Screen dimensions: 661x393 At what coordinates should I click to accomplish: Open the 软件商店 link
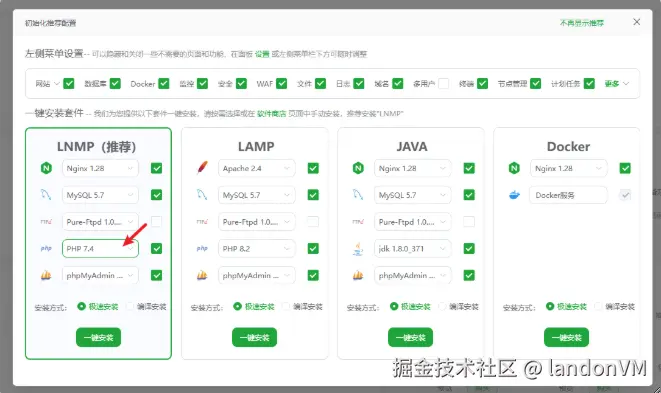pos(271,113)
